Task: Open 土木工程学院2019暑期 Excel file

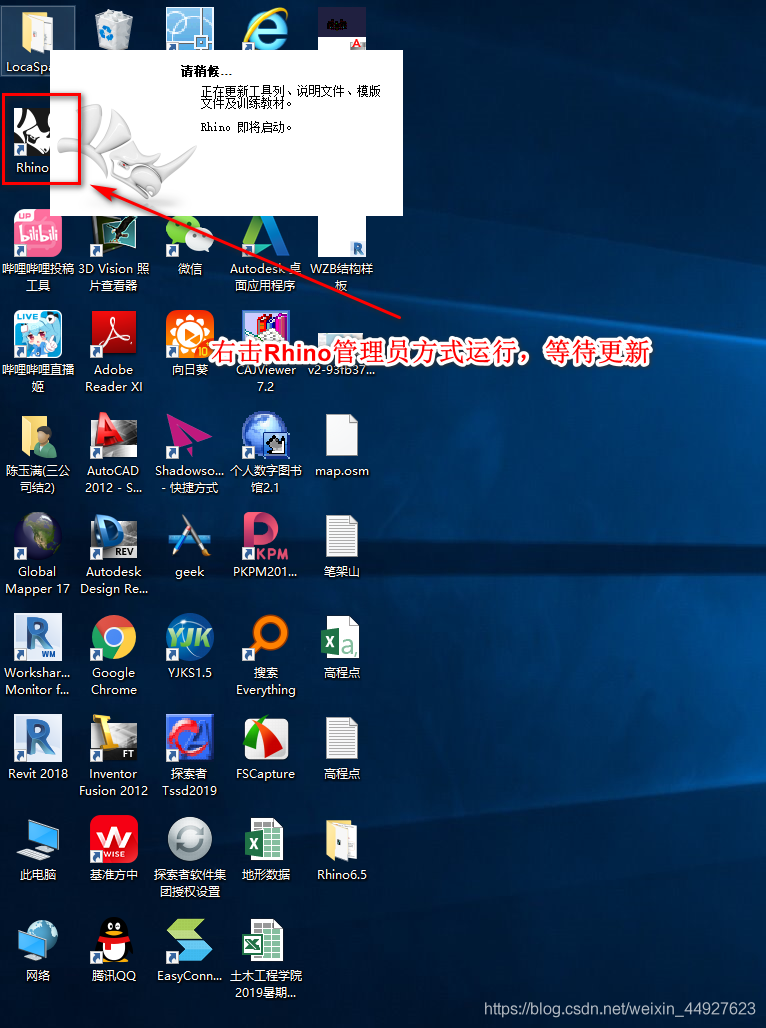Action: click(265, 957)
